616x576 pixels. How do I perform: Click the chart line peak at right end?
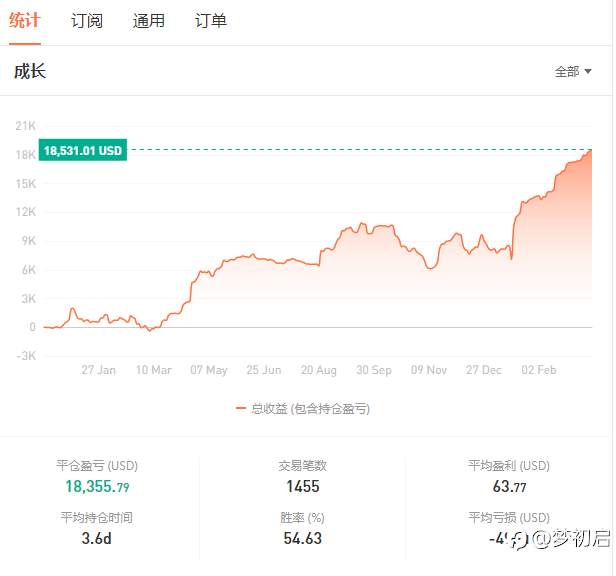click(590, 150)
